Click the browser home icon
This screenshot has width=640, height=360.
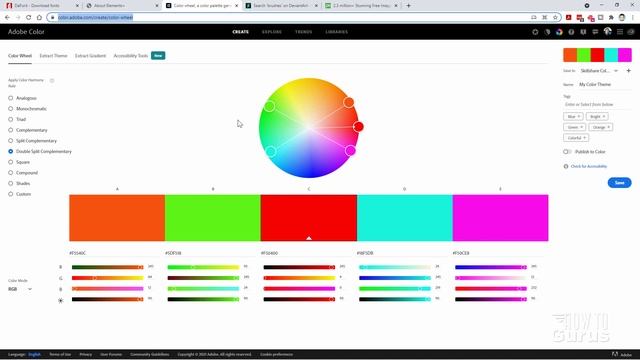tap(39, 18)
